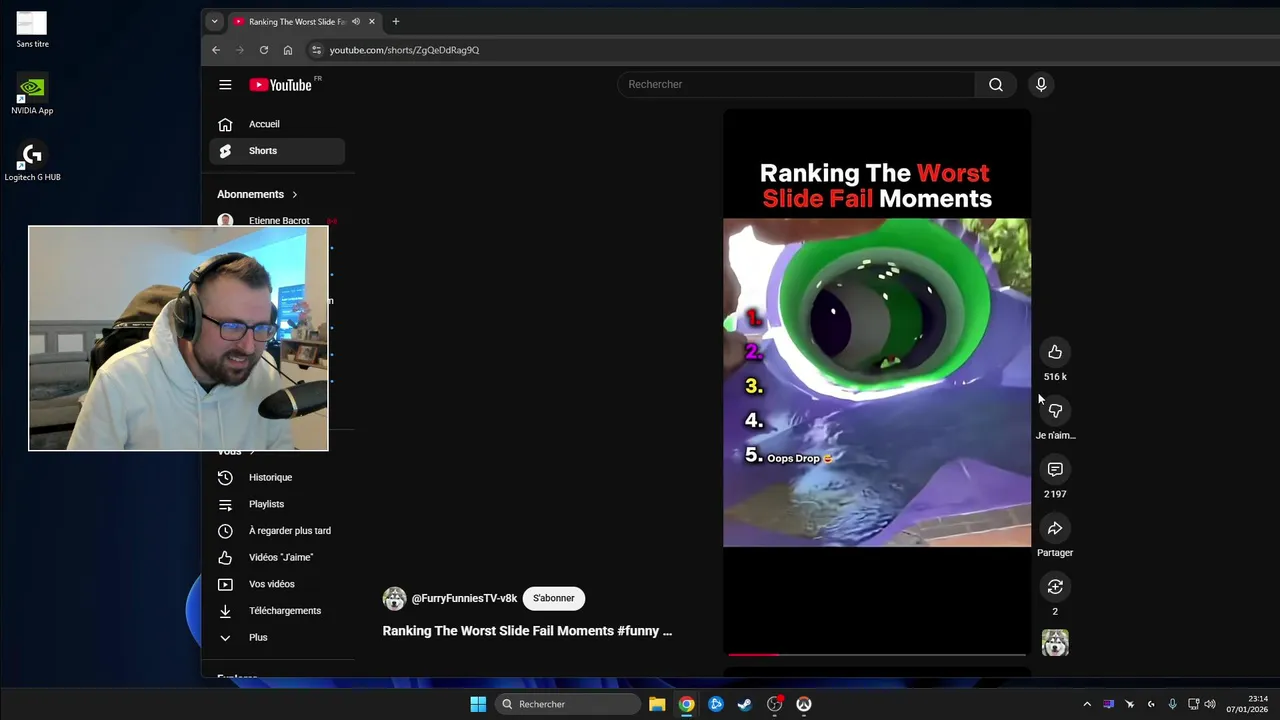Screen dimensions: 1280x720
Task: Click the Short's title text
Action: point(527,631)
